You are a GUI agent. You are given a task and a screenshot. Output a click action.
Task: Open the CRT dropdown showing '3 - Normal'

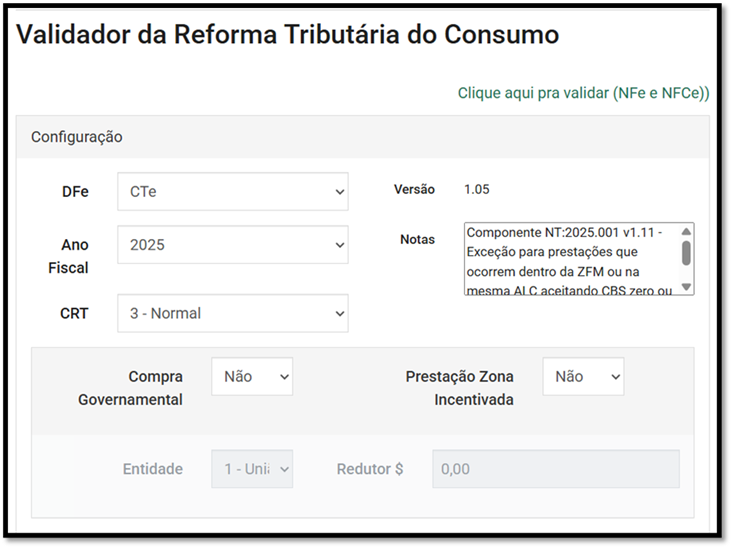tap(232, 313)
